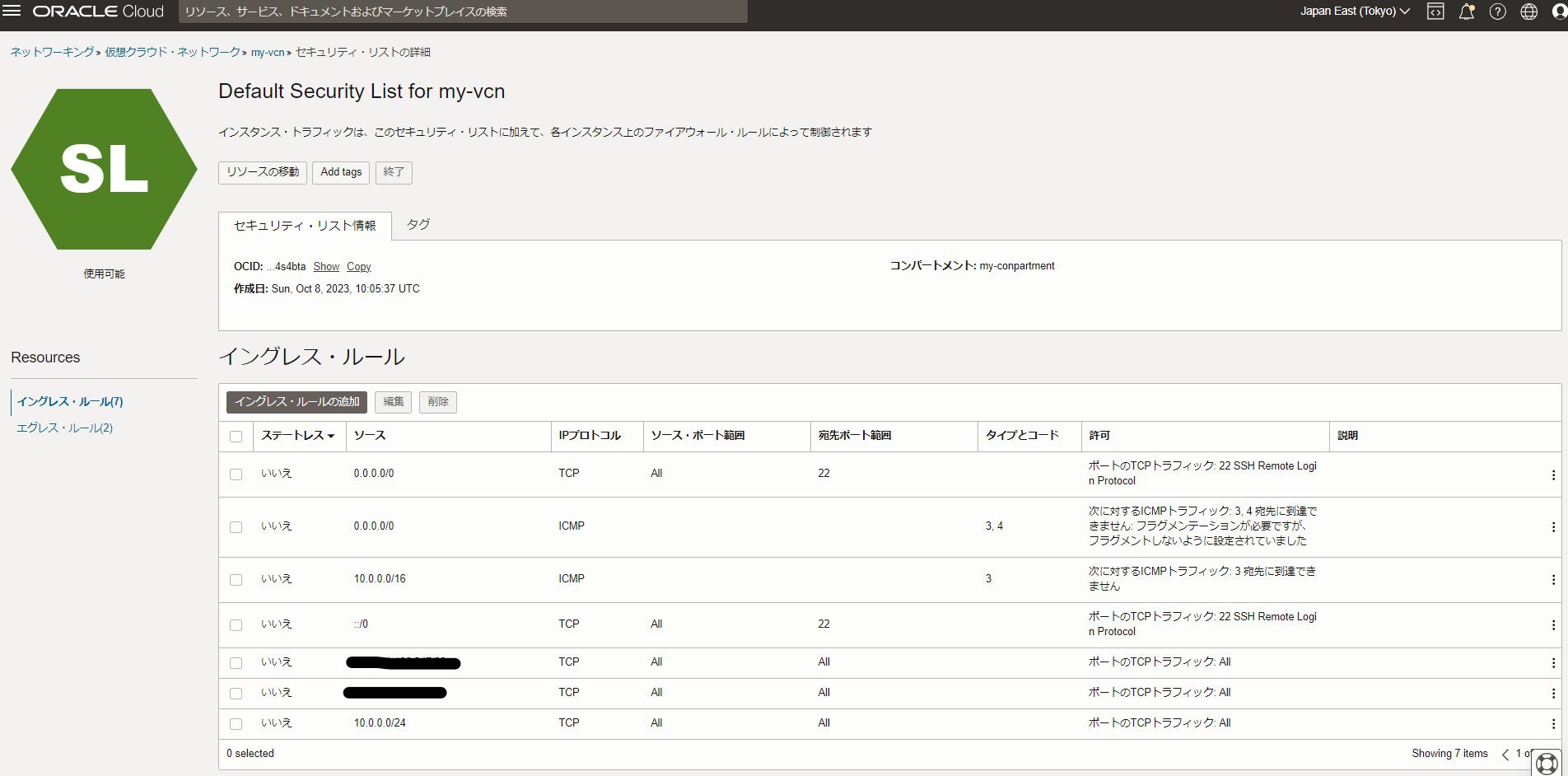Screen dimensions: 1568x776
Task: Click イングレス・ルールの追加 button
Action: point(297,402)
